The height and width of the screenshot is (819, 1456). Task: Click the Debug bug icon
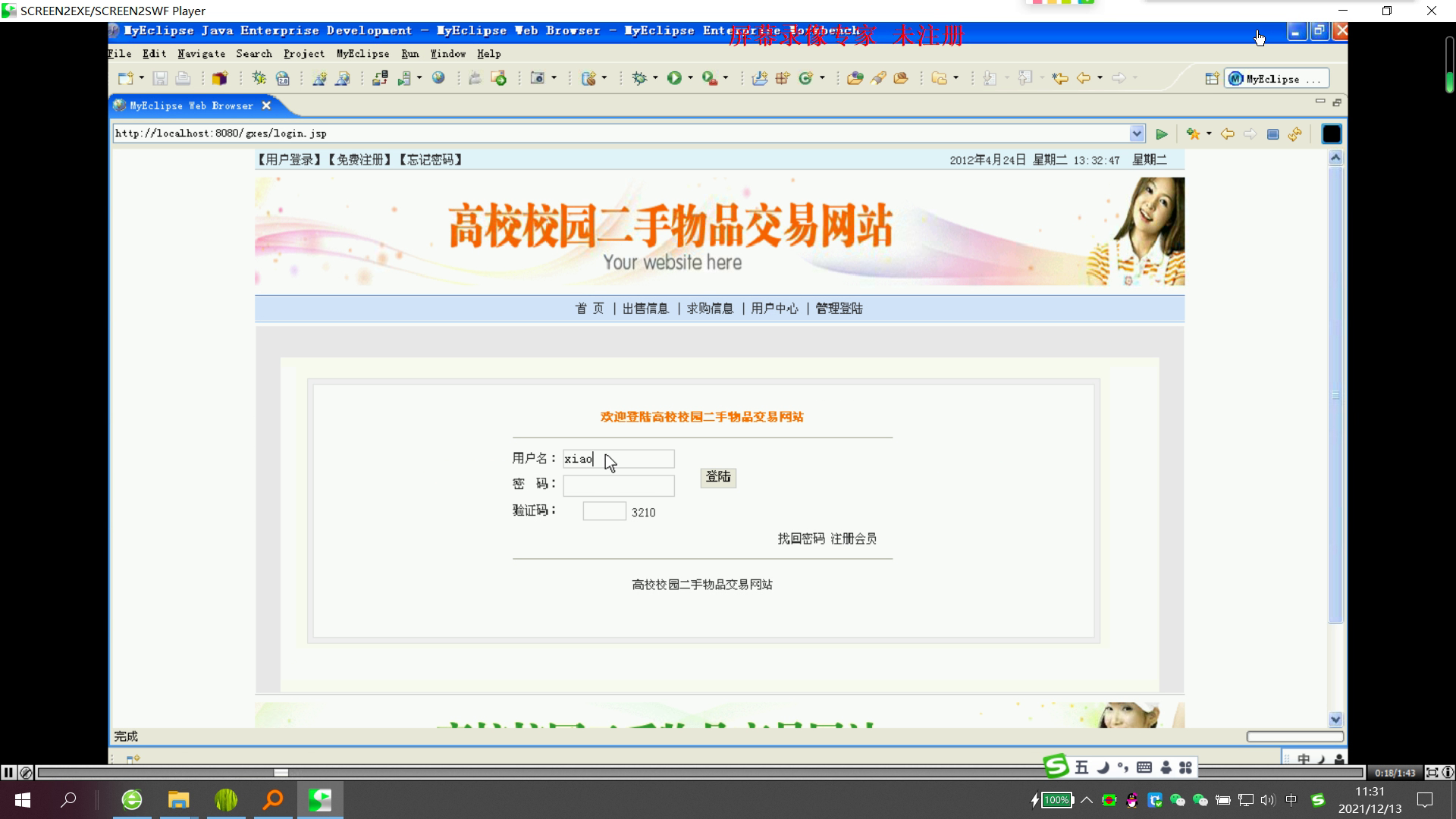tap(639, 78)
